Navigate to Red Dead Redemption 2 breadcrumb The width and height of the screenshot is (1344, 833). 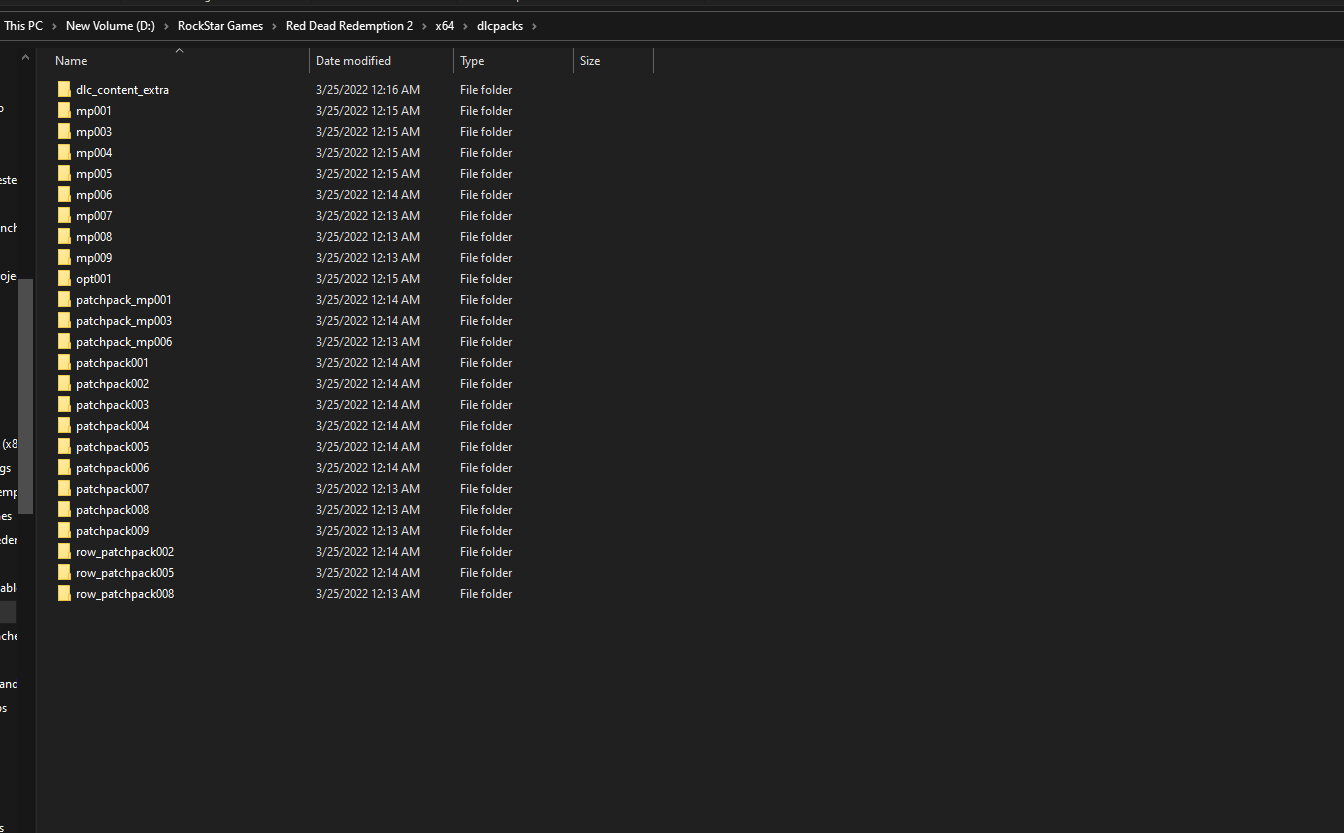pyautogui.click(x=349, y=26)
